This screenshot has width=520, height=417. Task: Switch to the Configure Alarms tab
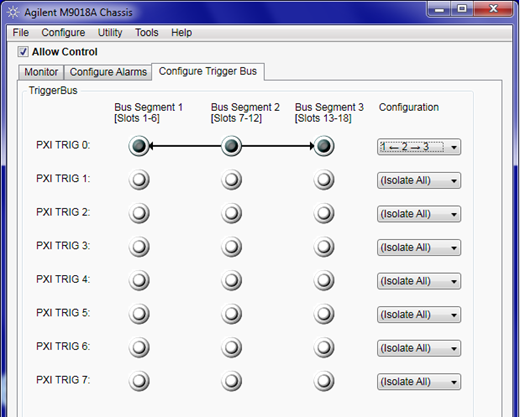108,72
